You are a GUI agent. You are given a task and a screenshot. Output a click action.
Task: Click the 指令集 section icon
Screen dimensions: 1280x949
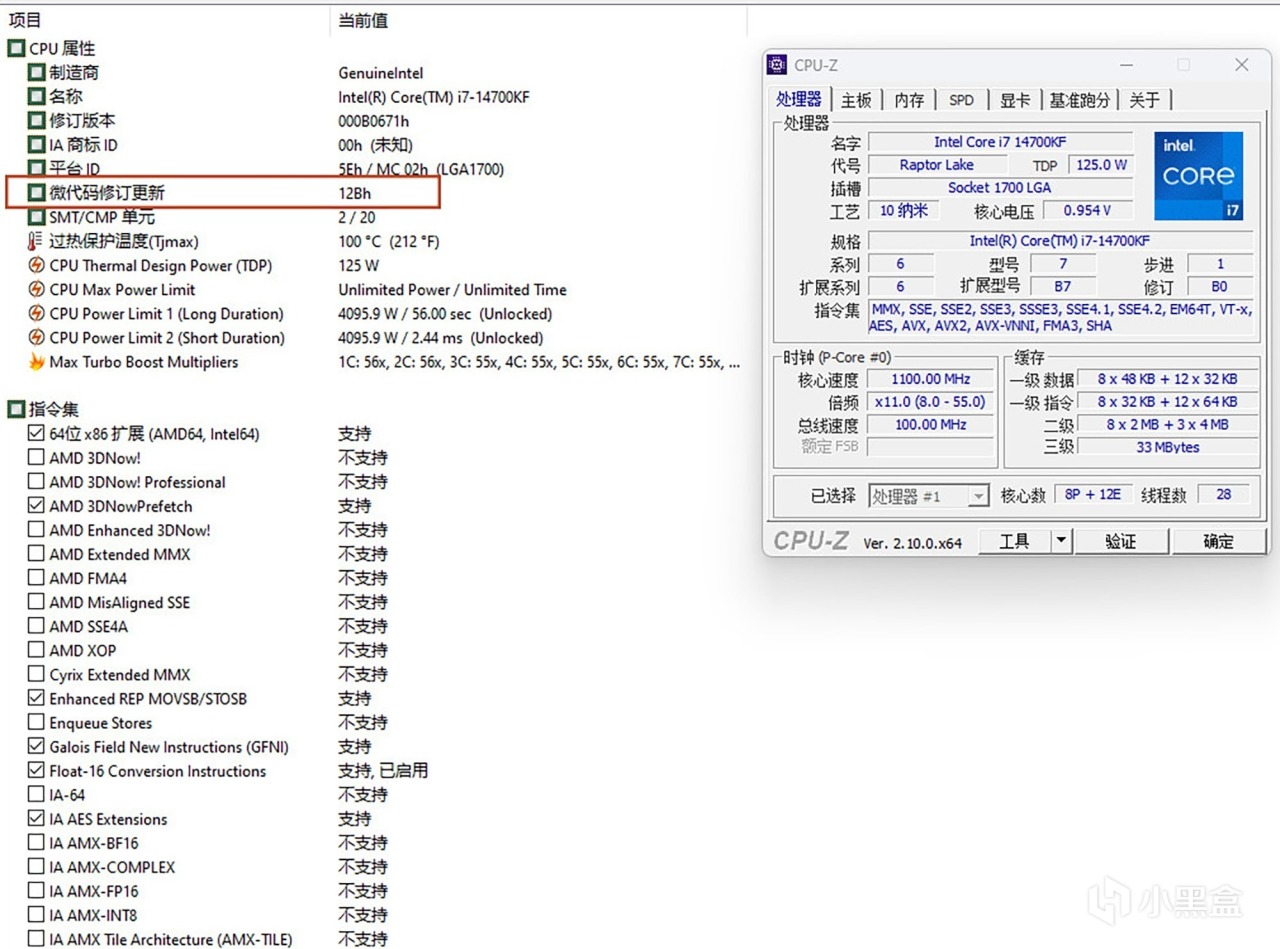click(16, 409)
